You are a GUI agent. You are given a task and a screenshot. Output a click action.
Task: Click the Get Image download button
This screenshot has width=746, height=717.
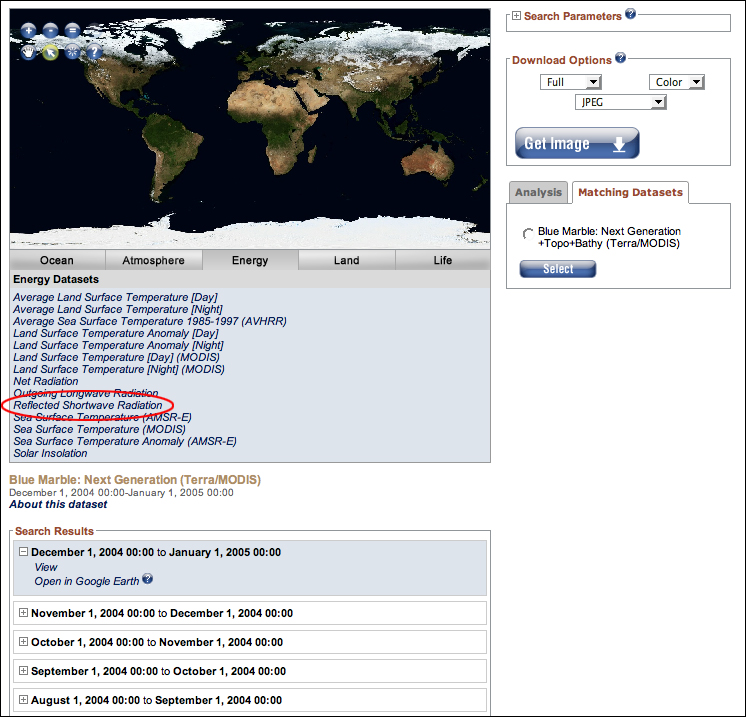pos(577,143)
